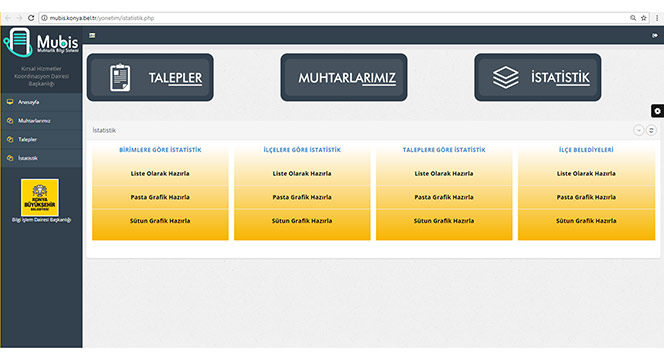Screen dimensions: 664x360
Task: Click the logout icon in top bar
Action: tap(655, 36)
